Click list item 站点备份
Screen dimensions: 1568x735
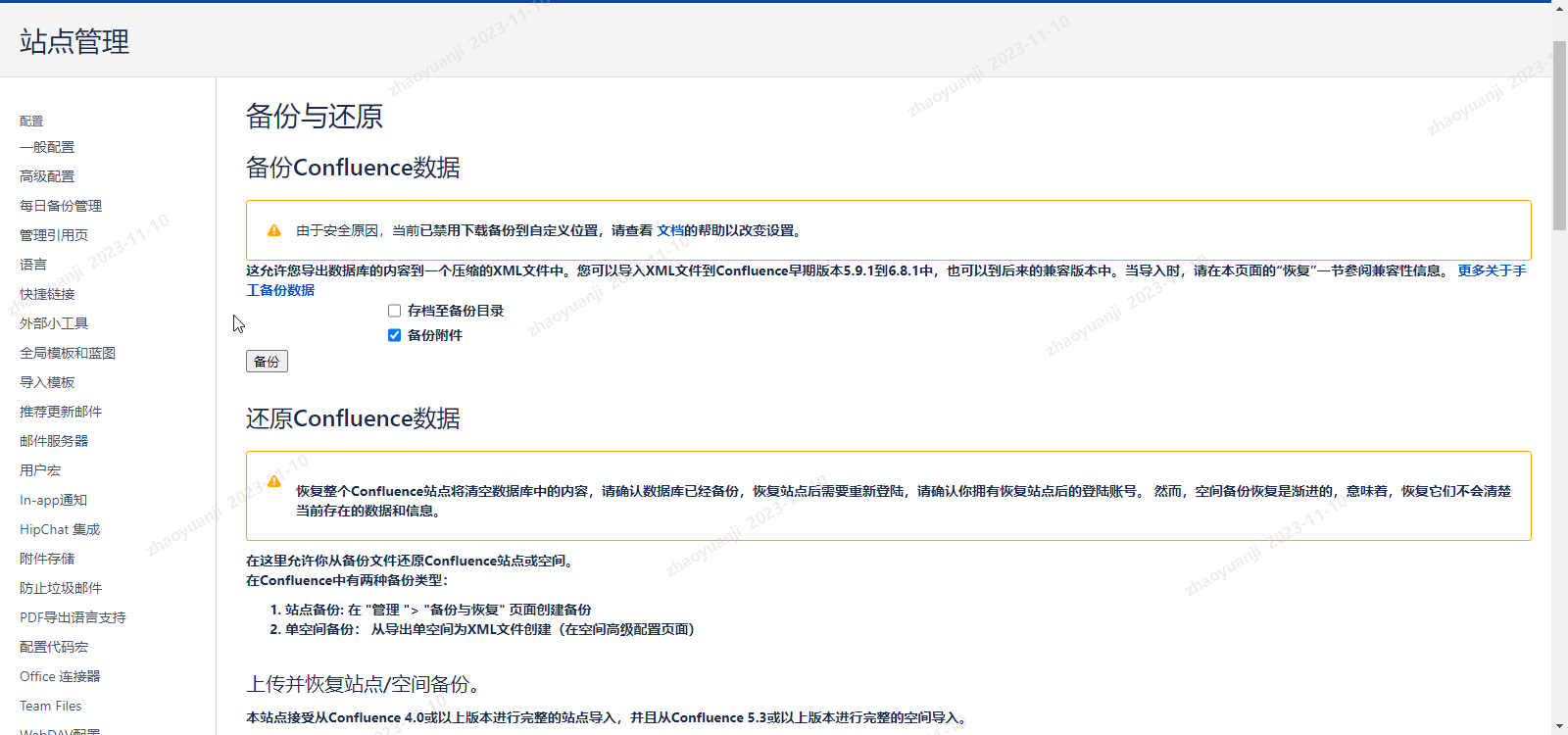click(x=438, y=610)
